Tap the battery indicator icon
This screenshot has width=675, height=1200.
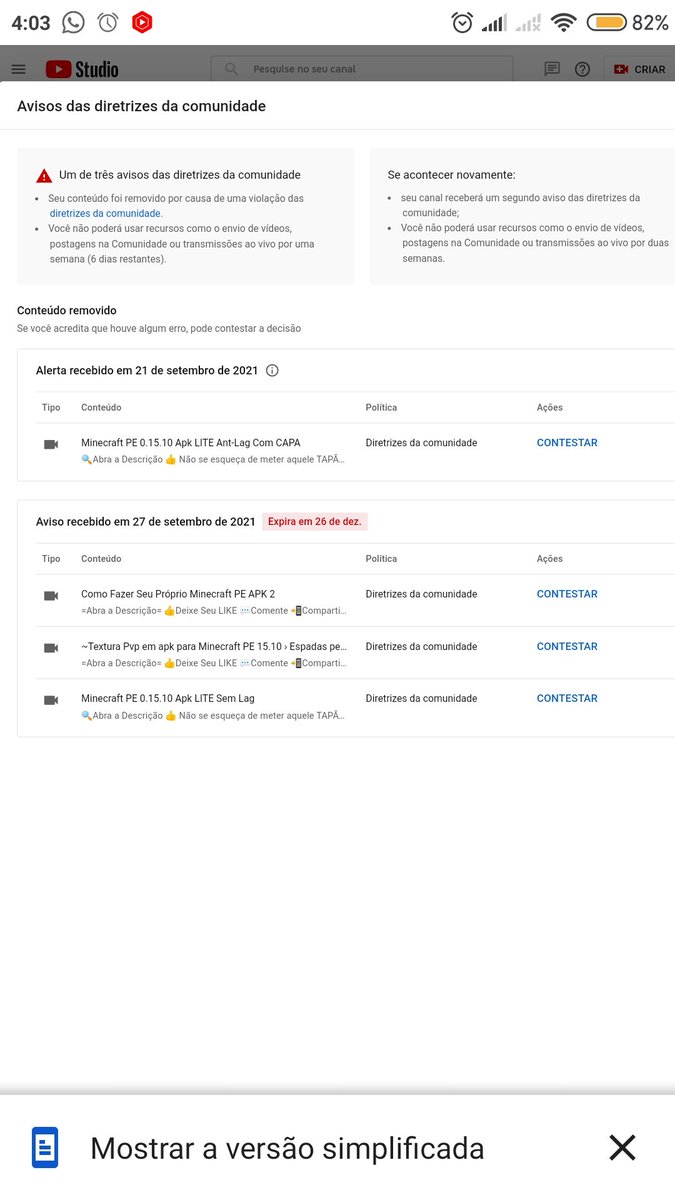(606, 22)
